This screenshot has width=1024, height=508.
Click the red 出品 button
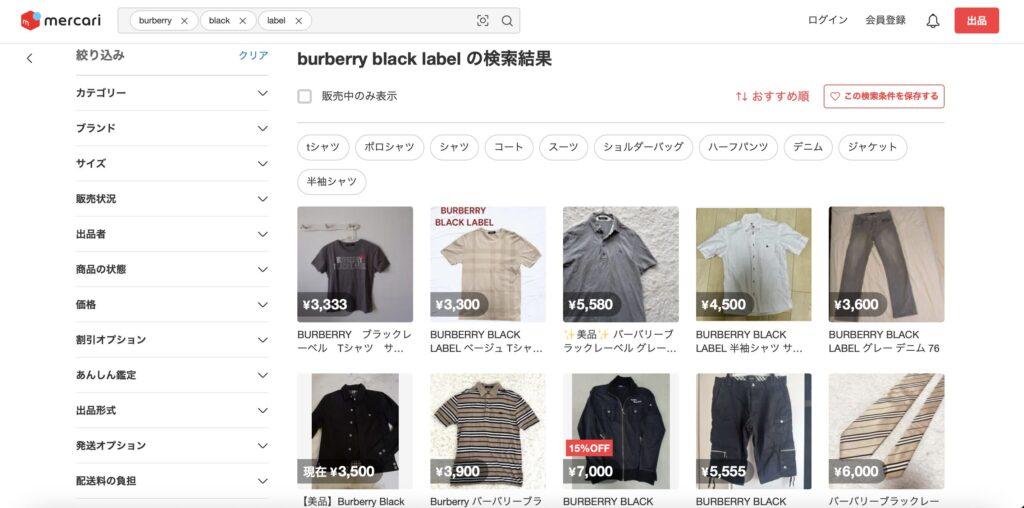976,20
